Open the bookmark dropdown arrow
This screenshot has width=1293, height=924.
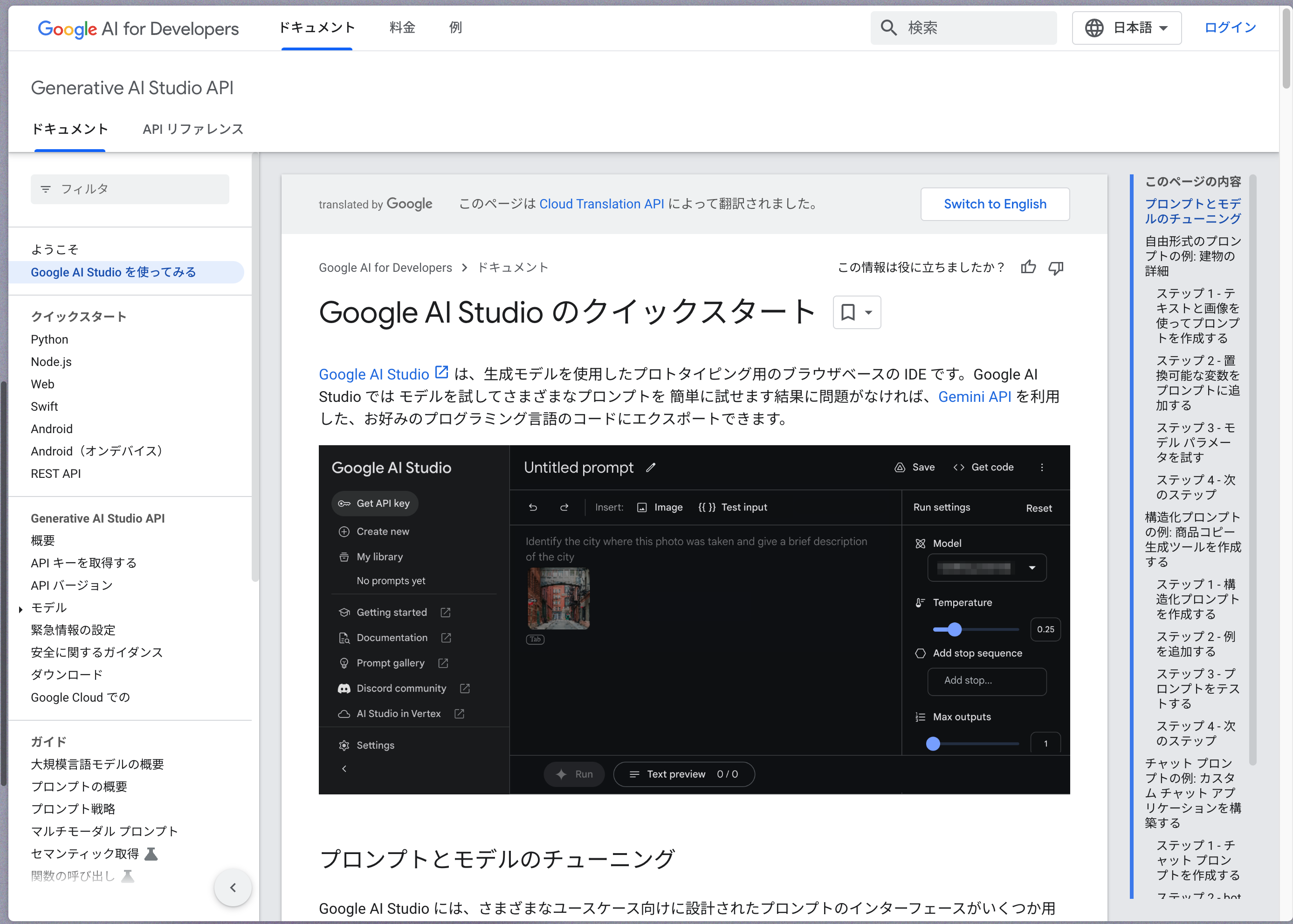click(x=869, y=312)
